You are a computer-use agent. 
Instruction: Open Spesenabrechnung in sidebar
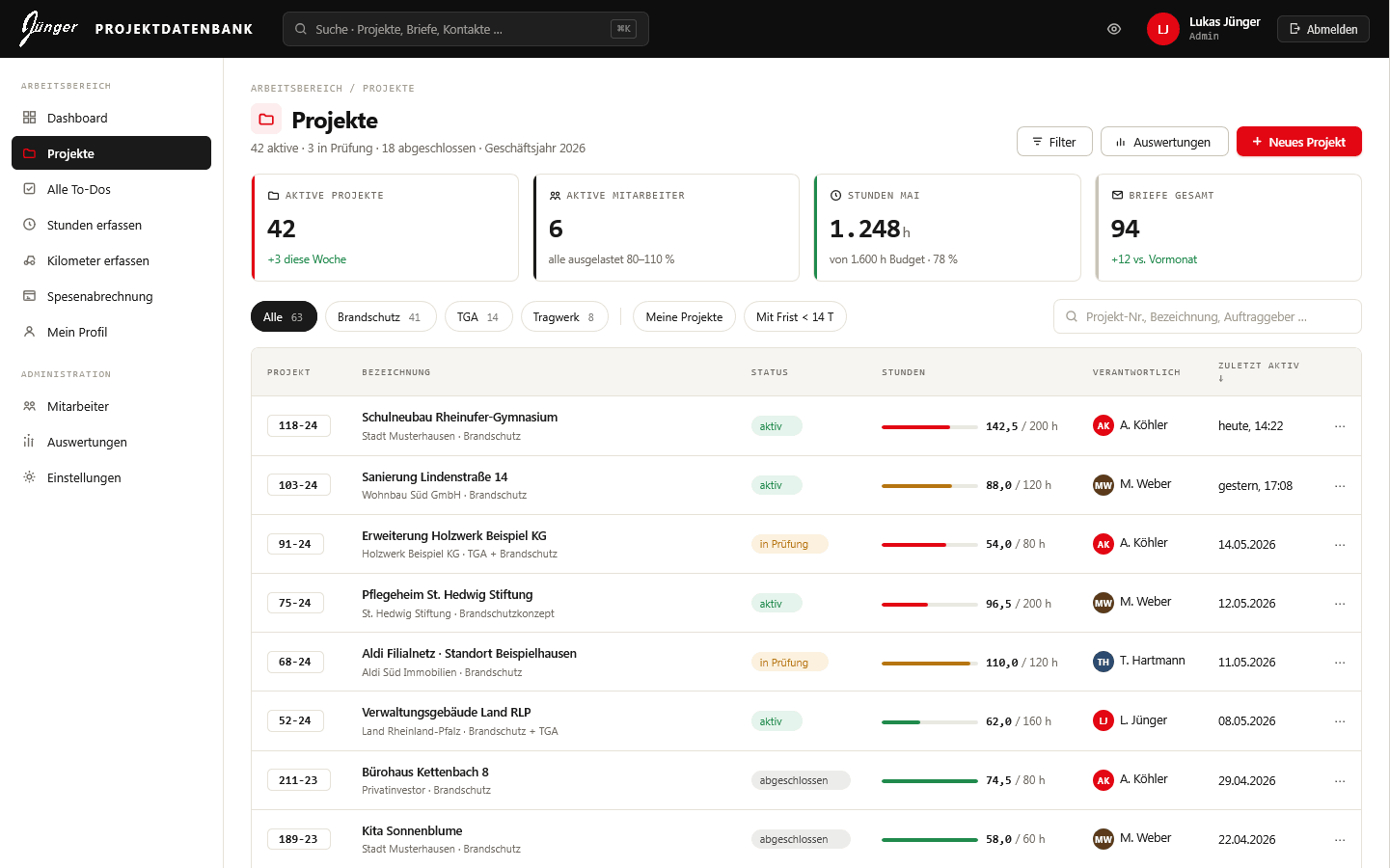click(x=111, y=296)
